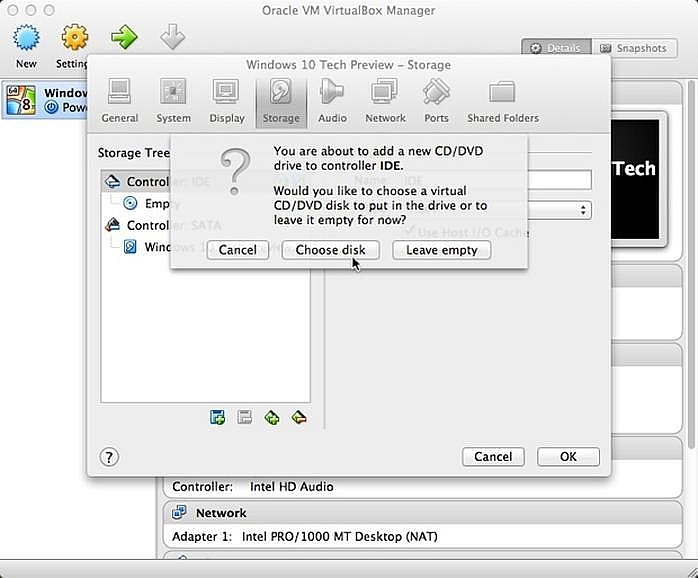The image size is (698, 578).
Task: Select the Audio settings icon
Action: (x=332, y=101)
